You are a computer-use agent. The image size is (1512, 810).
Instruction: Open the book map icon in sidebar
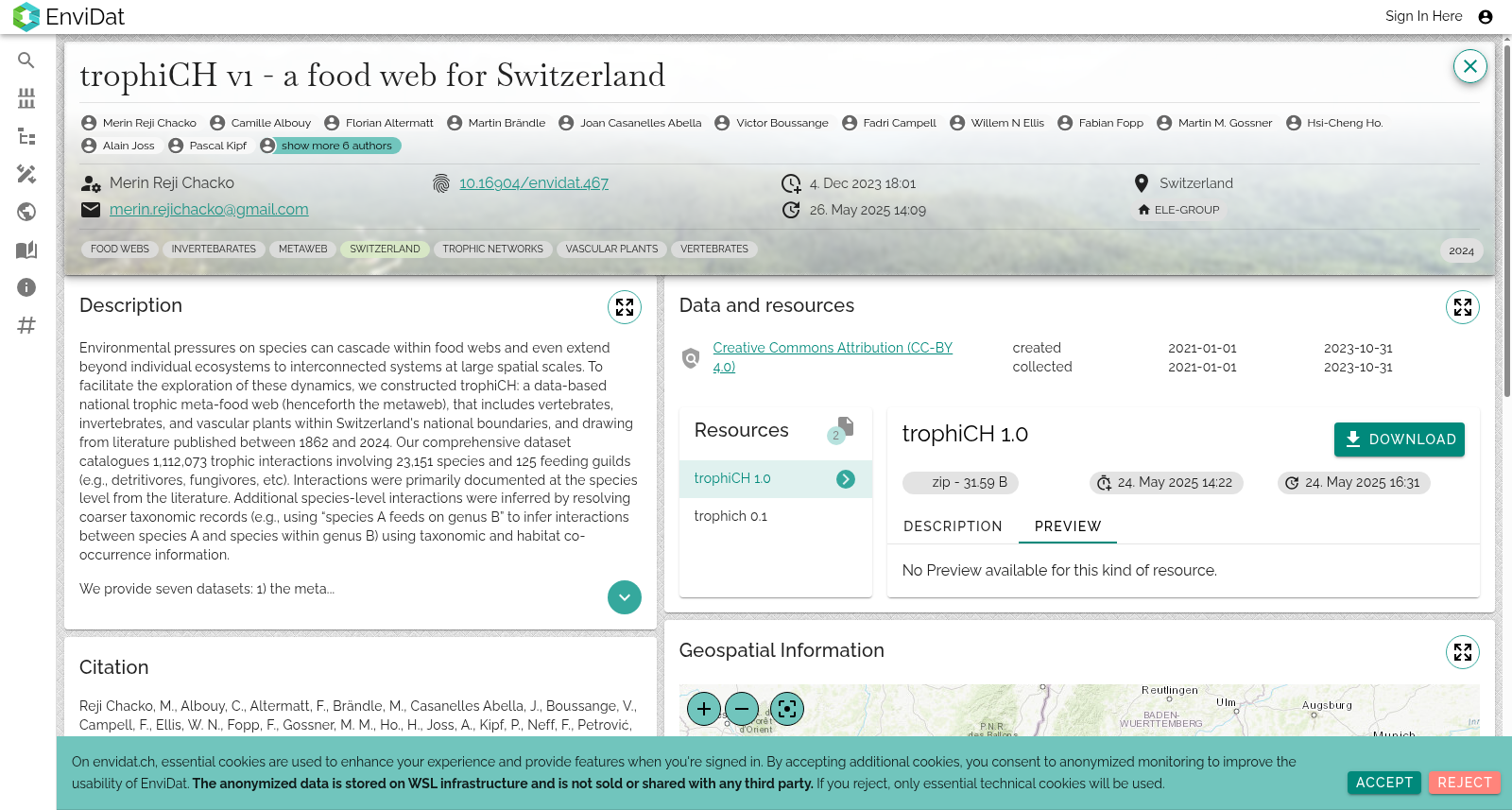point(26,250)
